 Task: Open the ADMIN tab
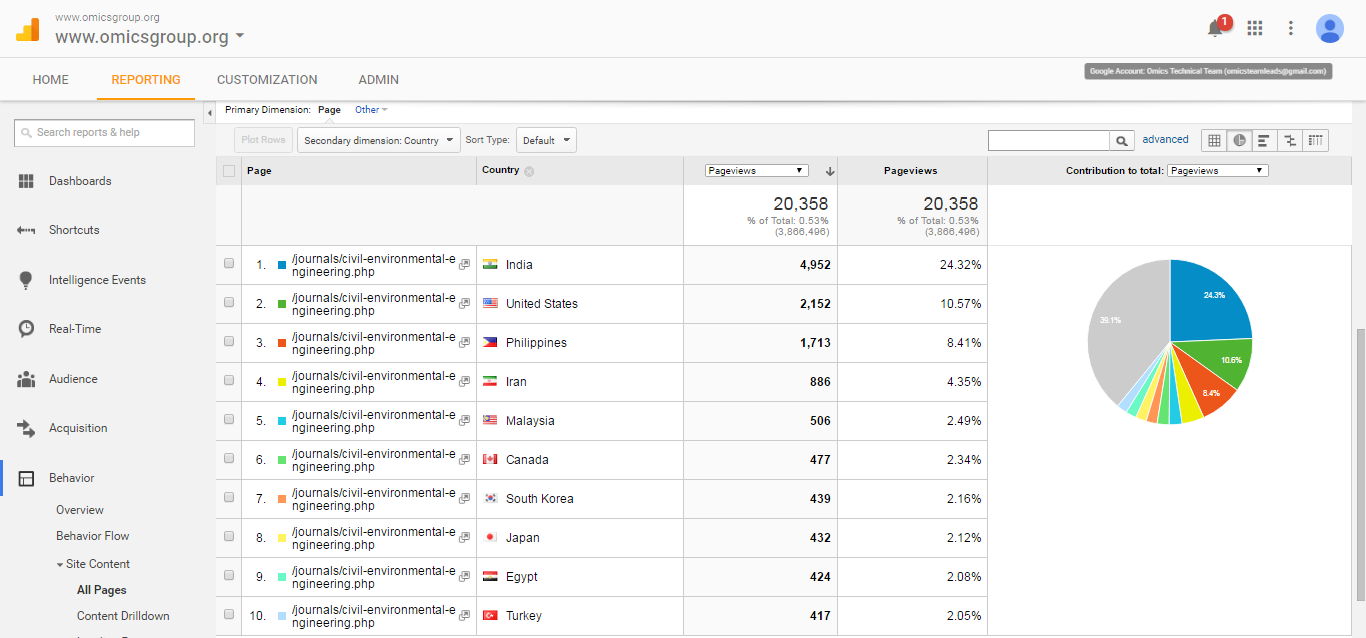[379, 80]
